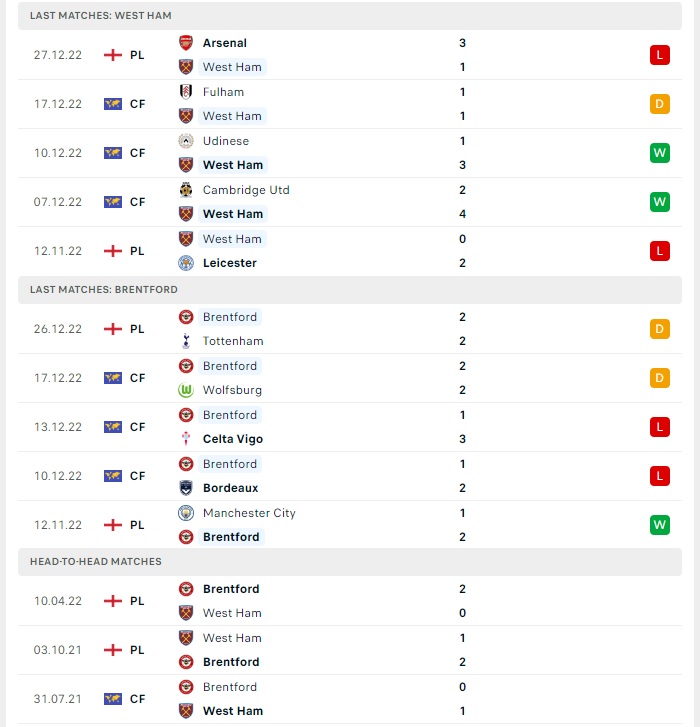Click the Bordeaux club crest

click(x=186, y=488)
